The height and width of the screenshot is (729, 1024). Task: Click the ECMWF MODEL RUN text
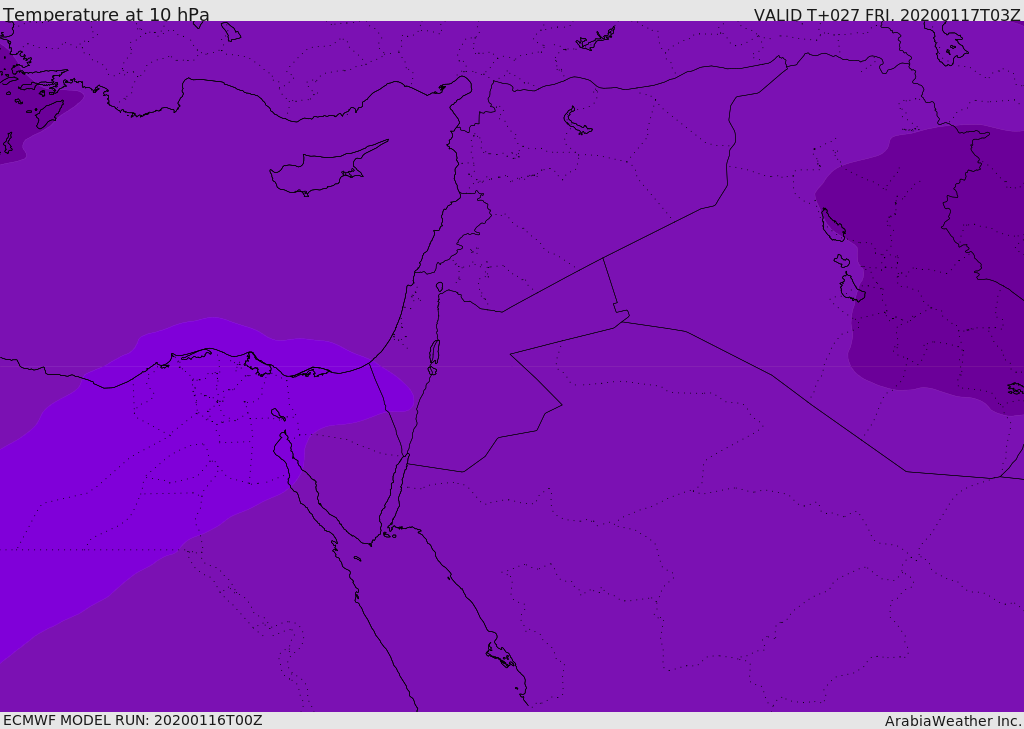[132, 720]
